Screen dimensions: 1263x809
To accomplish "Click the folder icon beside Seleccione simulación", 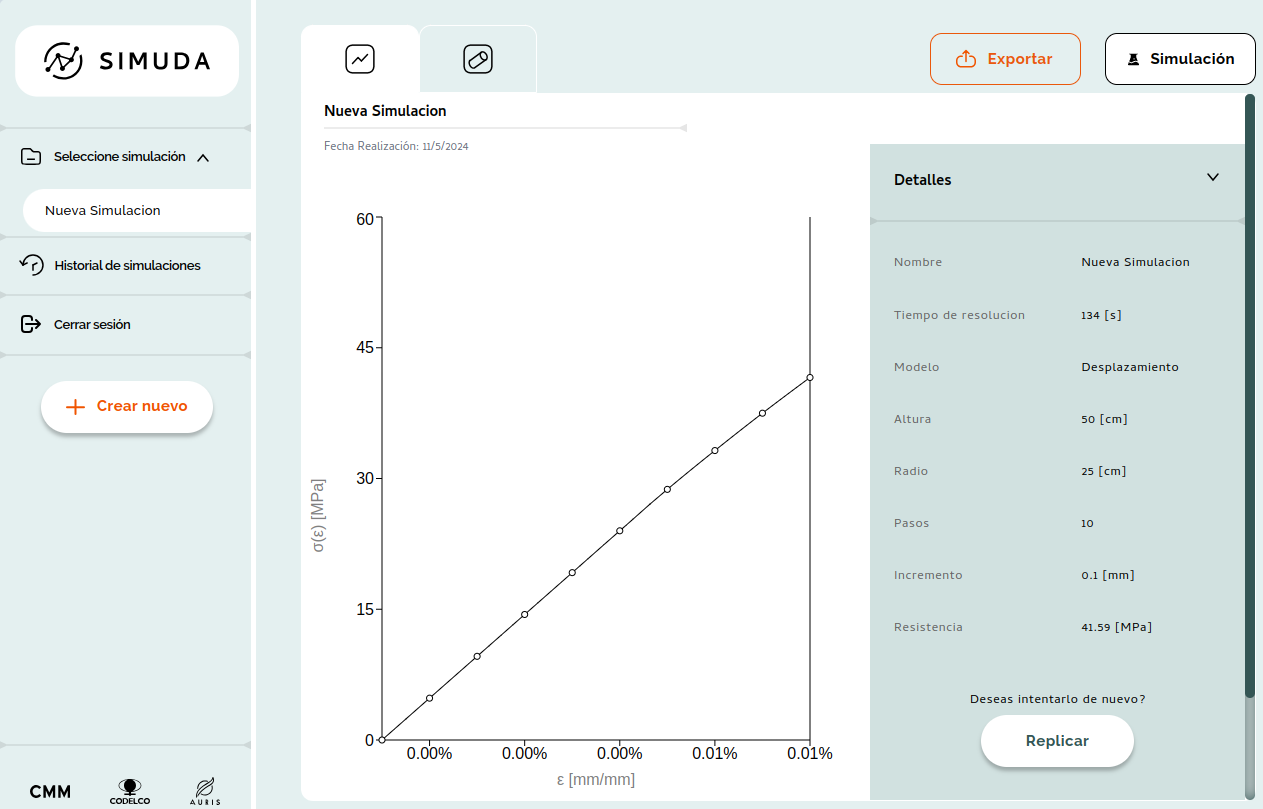I will [31, 157].
